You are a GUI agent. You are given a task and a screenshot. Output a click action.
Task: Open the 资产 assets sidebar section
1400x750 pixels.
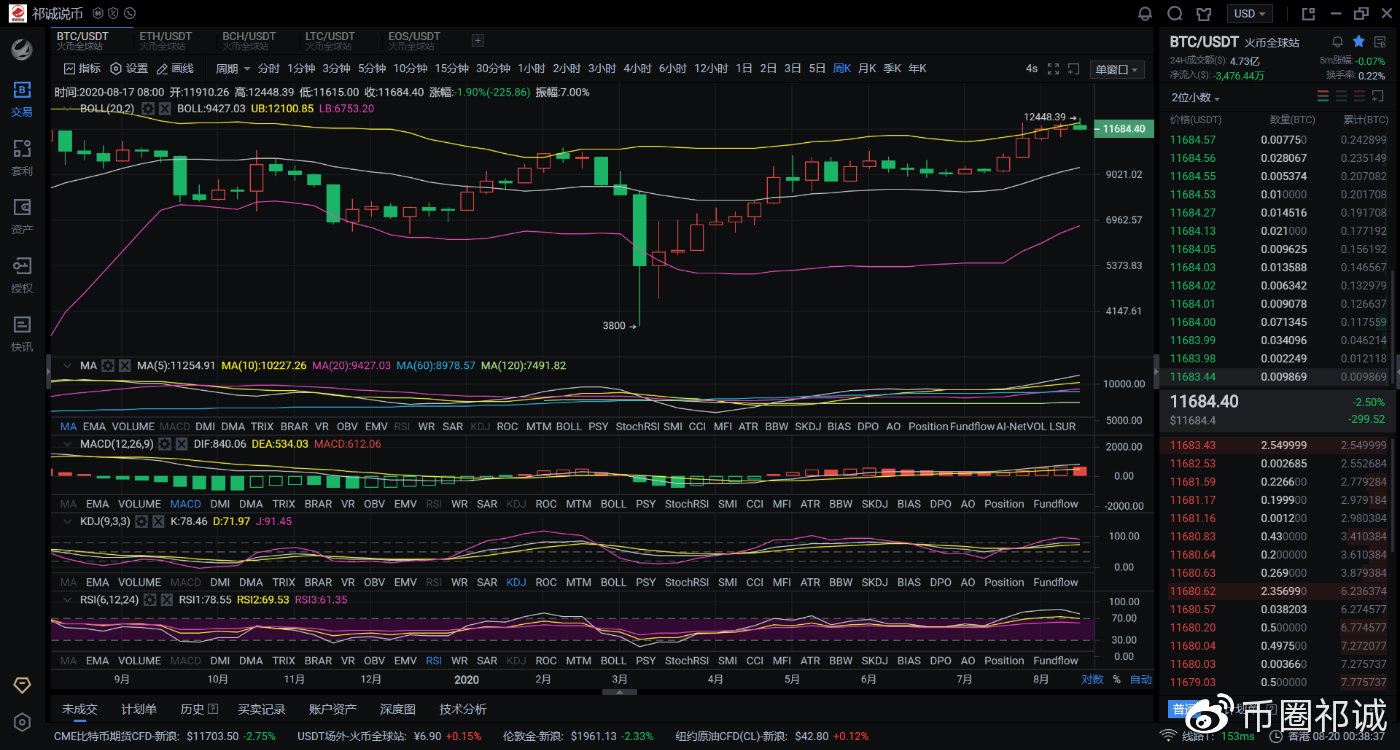pyautogui.click(x=22, y=216)
